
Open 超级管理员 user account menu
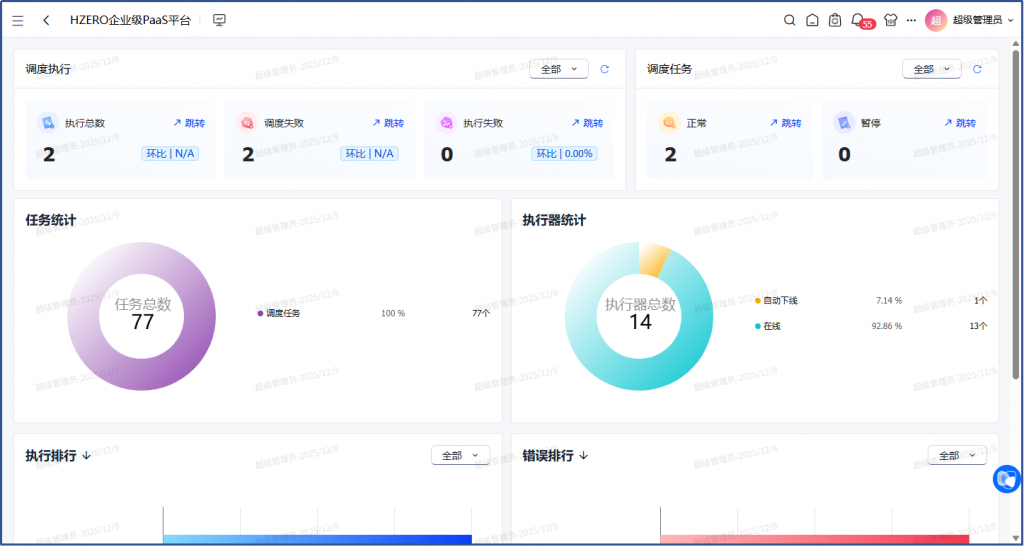(x=975, y=20)
